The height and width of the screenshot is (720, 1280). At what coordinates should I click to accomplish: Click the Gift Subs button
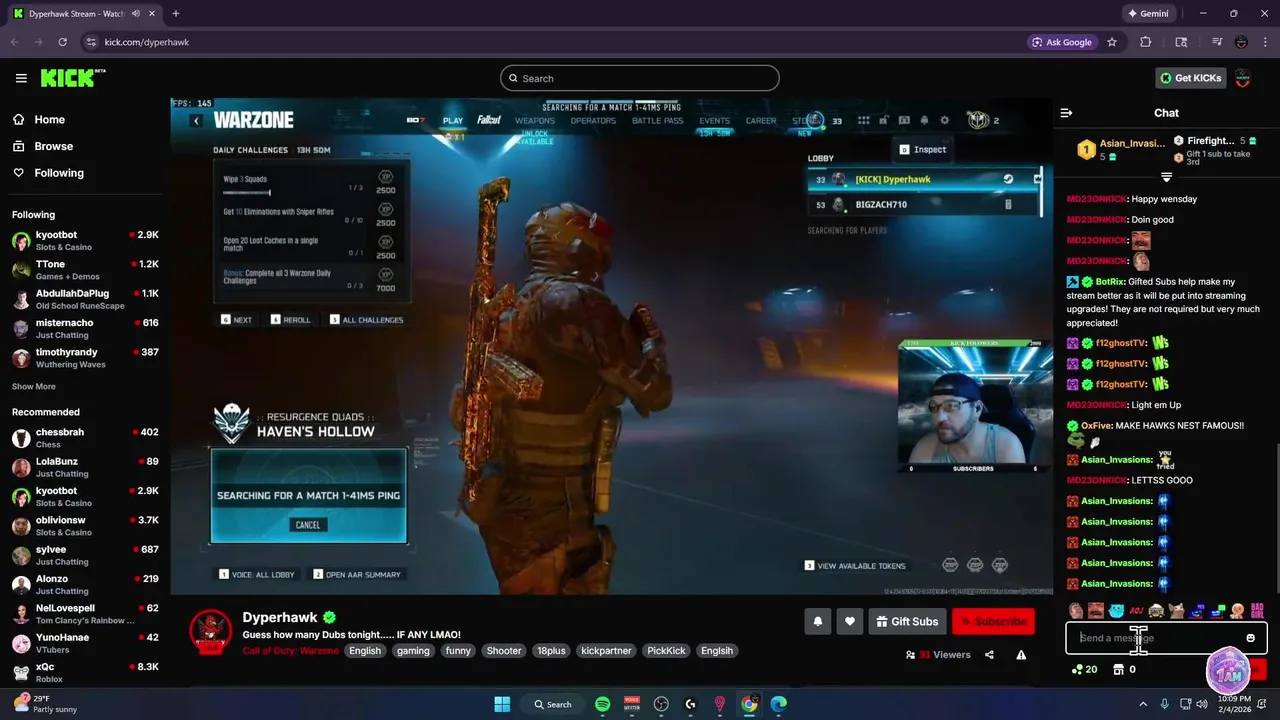pos(907,621)
